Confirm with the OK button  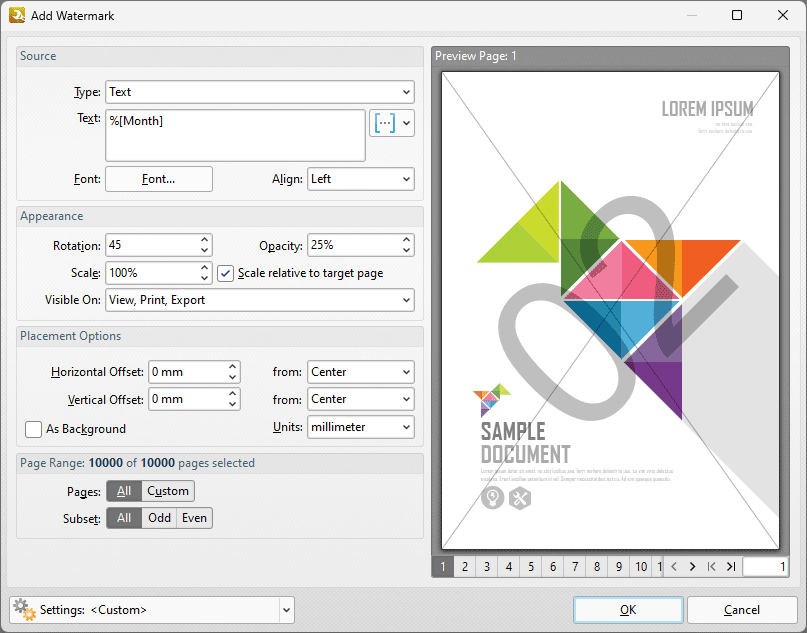[x=628, y=610]
